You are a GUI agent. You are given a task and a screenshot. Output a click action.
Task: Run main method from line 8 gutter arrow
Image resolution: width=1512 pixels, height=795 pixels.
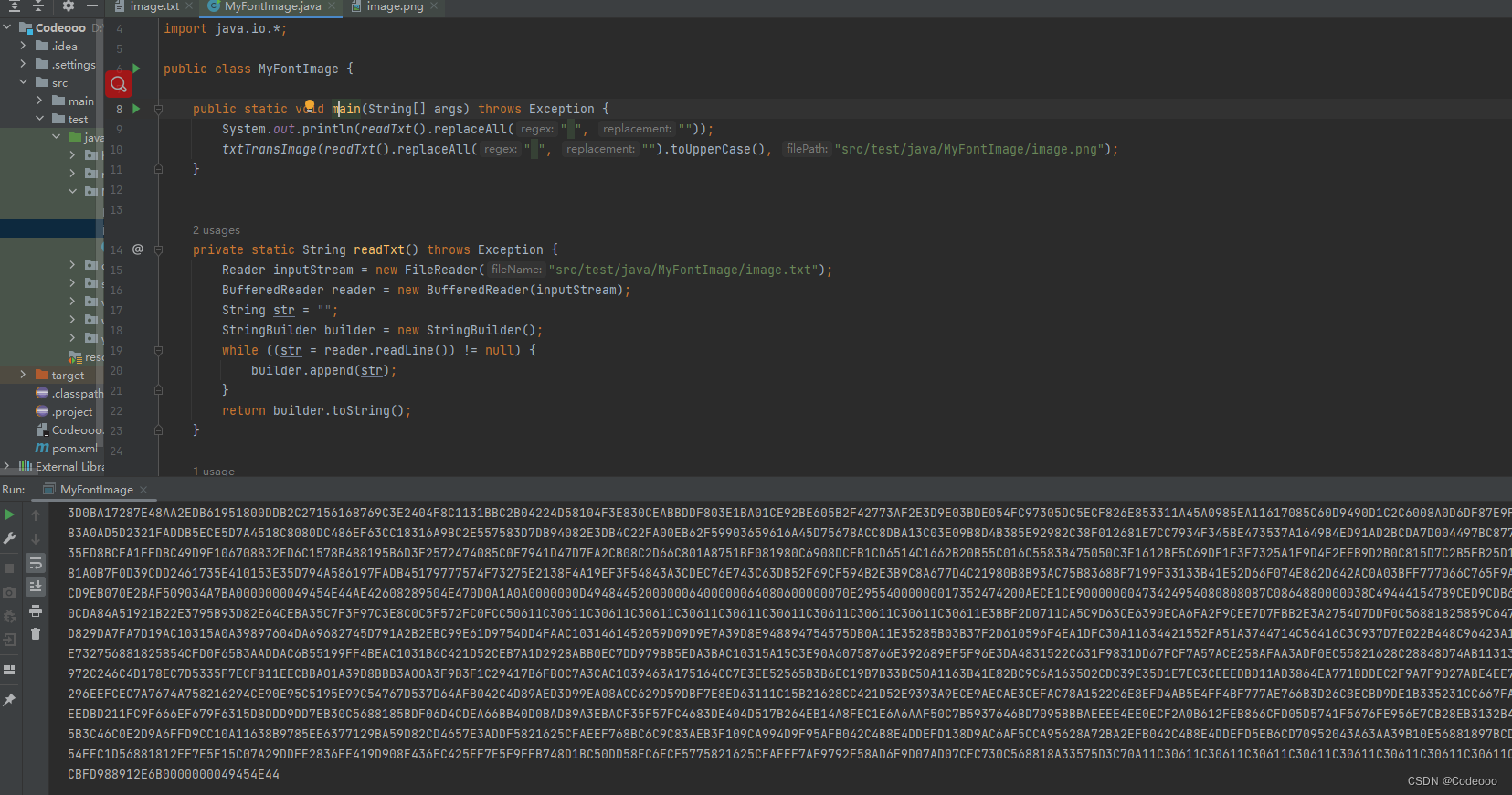click(x=137, y=109)
